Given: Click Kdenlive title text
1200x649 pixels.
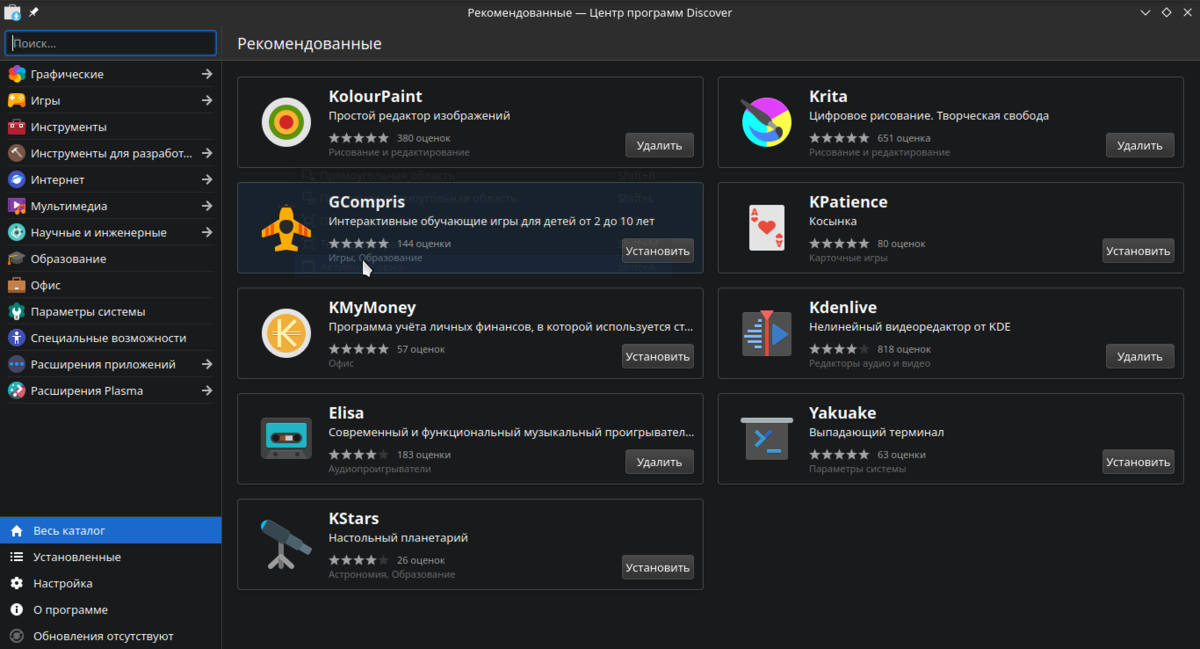Looking at the screenshot, I should coord(843,308).
